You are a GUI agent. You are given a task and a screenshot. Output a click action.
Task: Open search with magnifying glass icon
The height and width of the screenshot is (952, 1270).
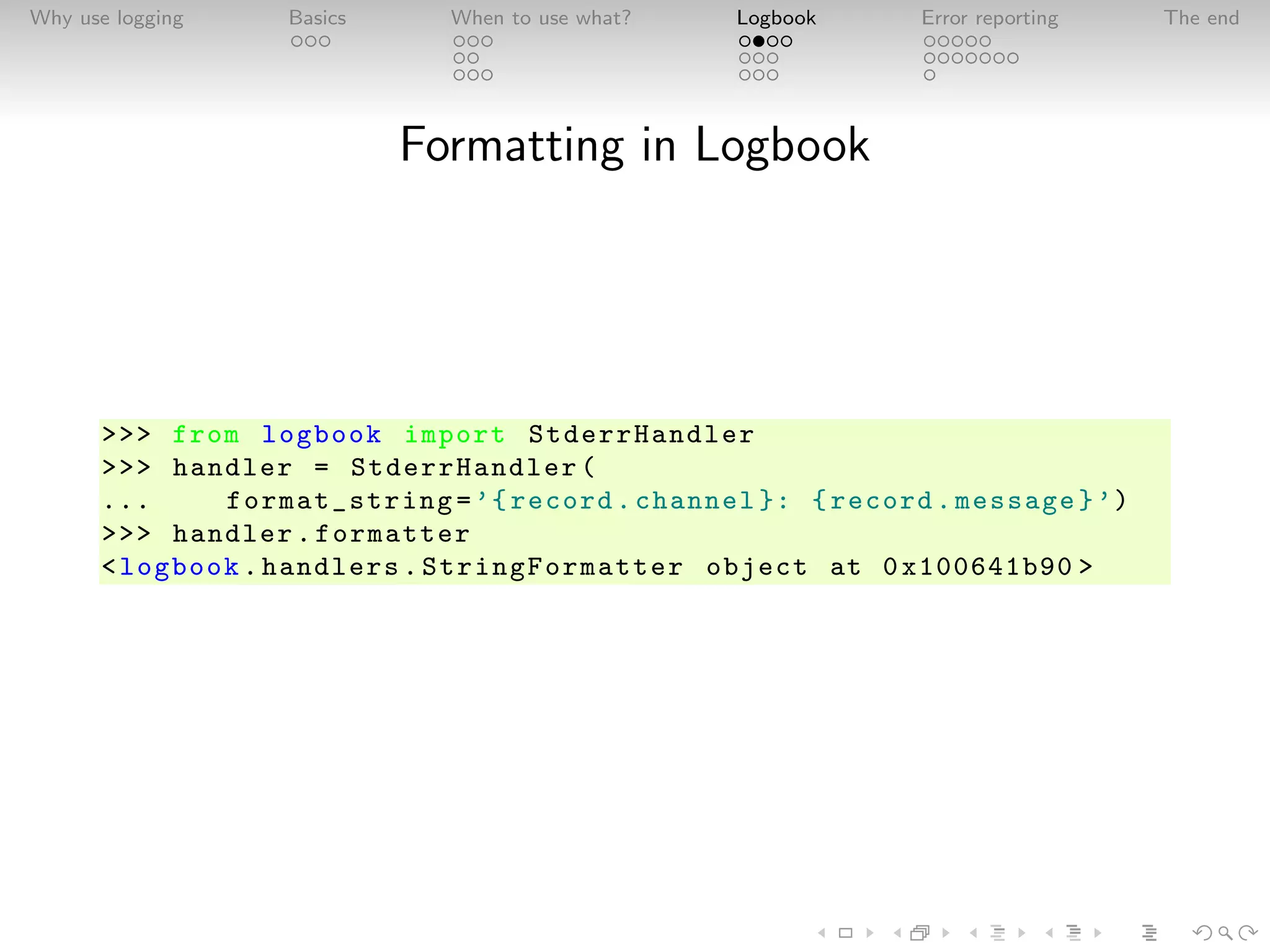click(1225, 932)
